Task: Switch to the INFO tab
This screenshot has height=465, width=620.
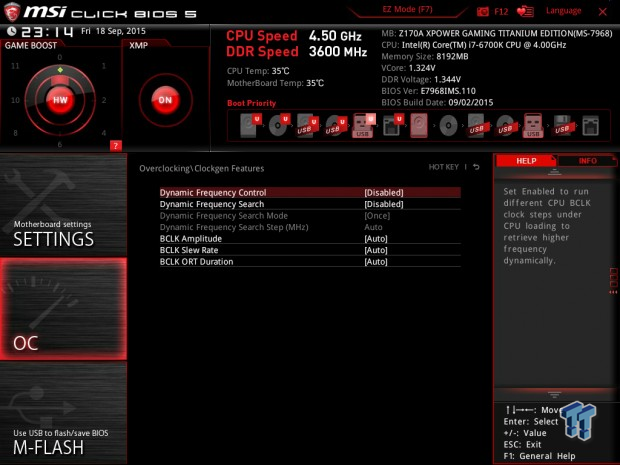Action: pyautogui.click(x=587, y=161)
